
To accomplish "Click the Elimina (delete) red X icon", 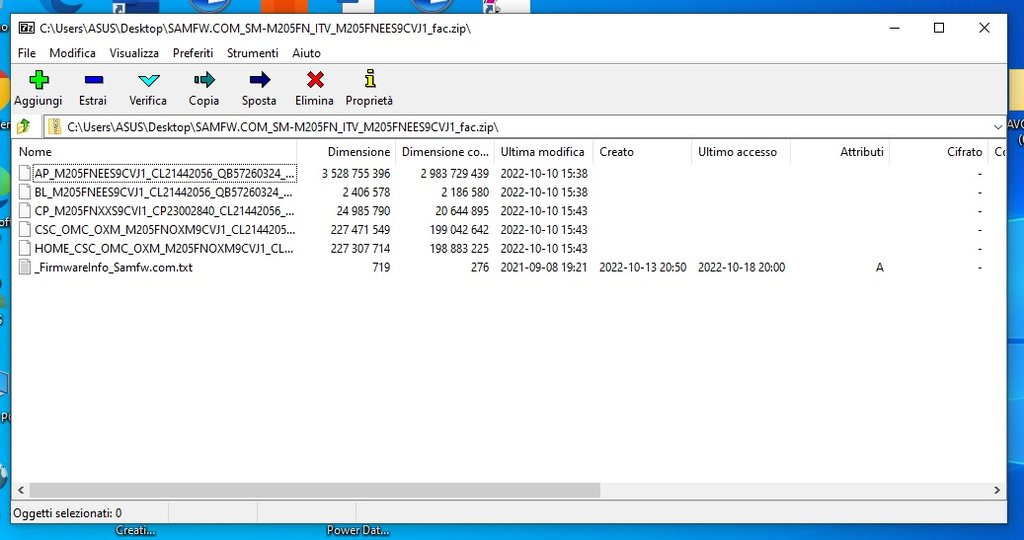I will click(x=315, y=80).
